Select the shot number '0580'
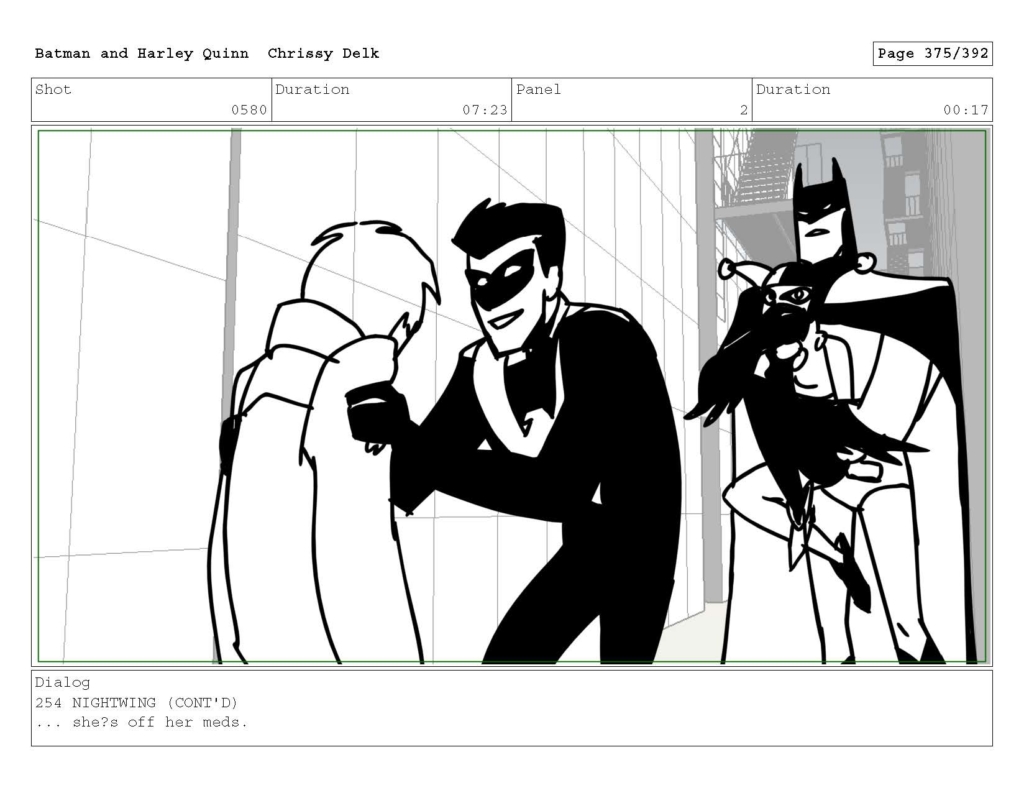 249,110
